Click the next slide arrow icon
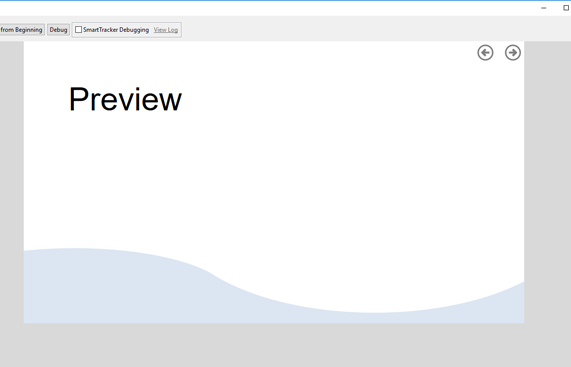Screen dimensions: 571x367 pos(513,53)
